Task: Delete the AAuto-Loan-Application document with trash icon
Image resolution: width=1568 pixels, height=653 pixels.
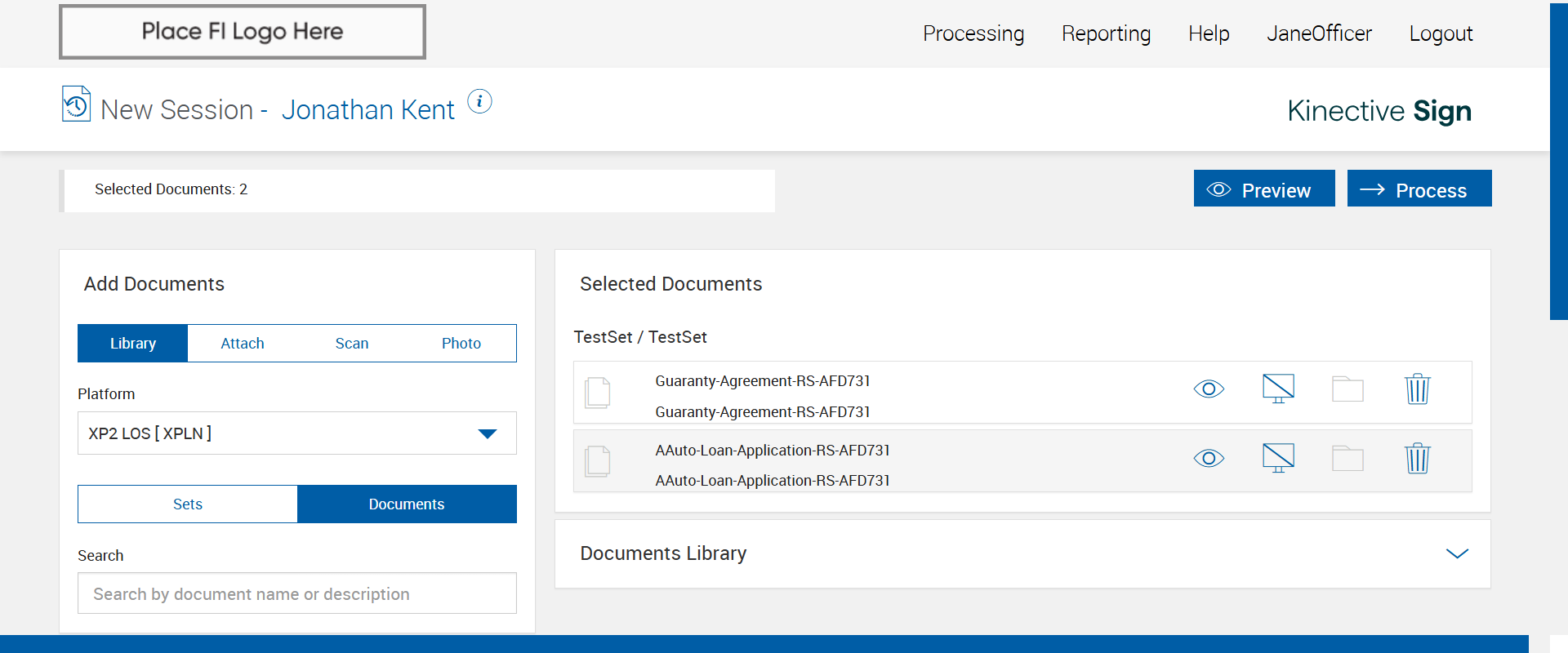Action: 1417,459
